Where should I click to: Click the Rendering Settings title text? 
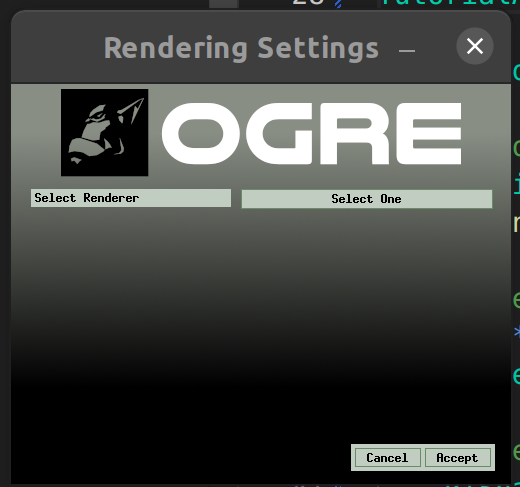(x=241, y=48)
